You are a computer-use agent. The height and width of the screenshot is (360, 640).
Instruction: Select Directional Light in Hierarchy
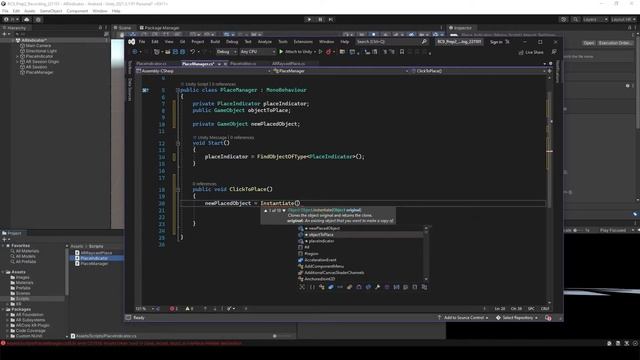point(41,51)
